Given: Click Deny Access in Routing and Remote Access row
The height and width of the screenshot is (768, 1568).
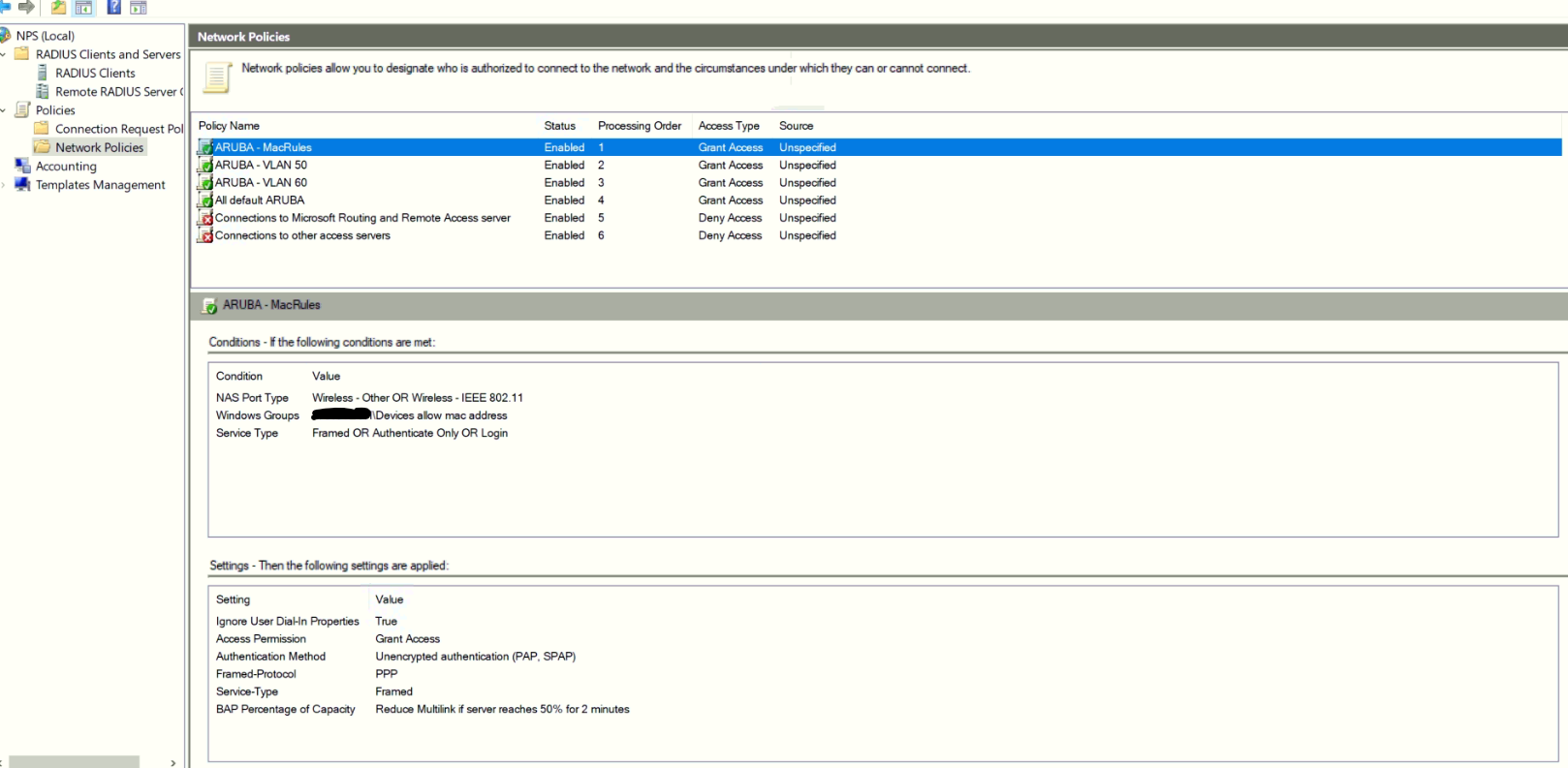Looking at the screenshot, I should 730,218.
